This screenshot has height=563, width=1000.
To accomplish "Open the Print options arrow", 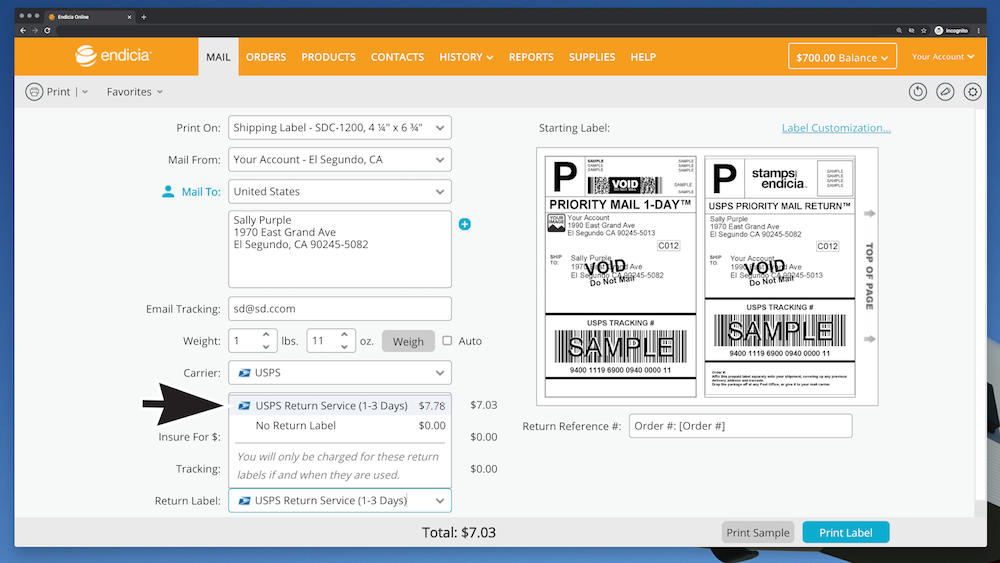I will 85,92.
